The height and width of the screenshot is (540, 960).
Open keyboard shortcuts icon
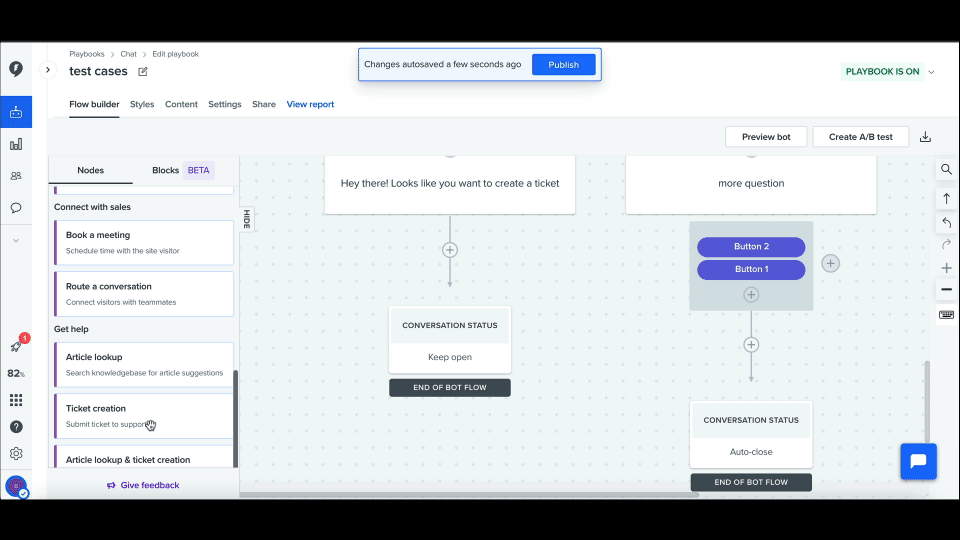946,315
